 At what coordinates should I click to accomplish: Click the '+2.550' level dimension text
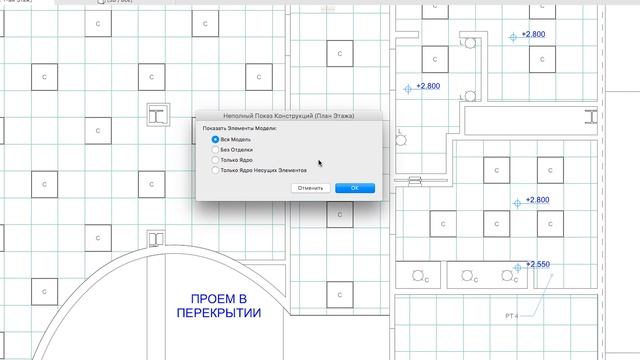(x=538, y=264)
